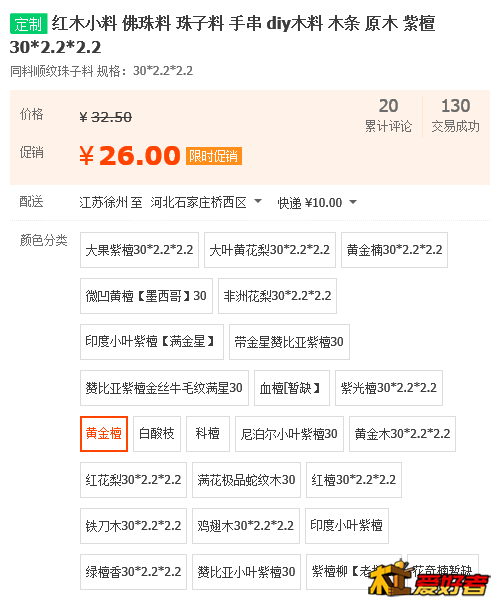This screenshot has height=602, width=499.
Task: Select 鸡翅木30*2.2*2.2 variant
Action: (246, 526)
